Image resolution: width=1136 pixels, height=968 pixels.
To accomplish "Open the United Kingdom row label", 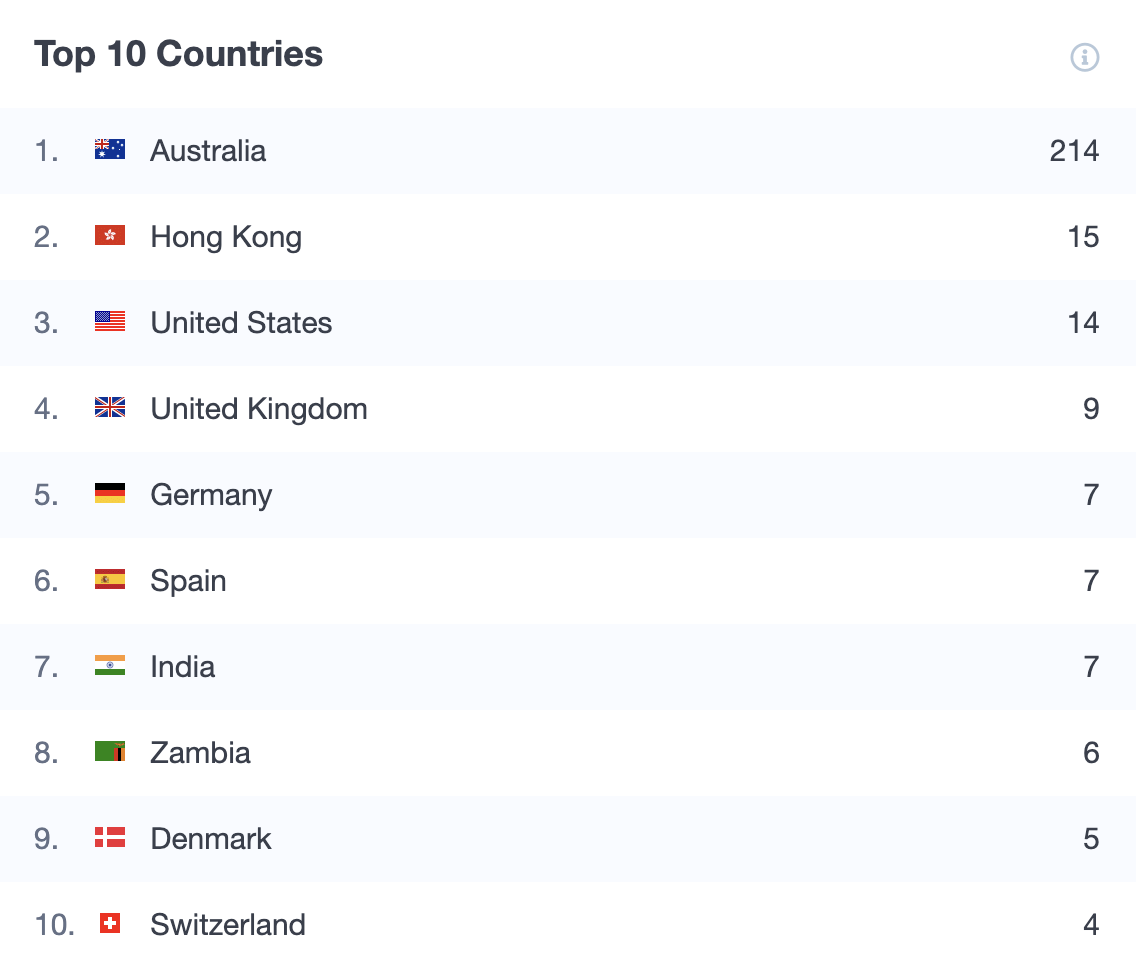I will pos(259,410).
